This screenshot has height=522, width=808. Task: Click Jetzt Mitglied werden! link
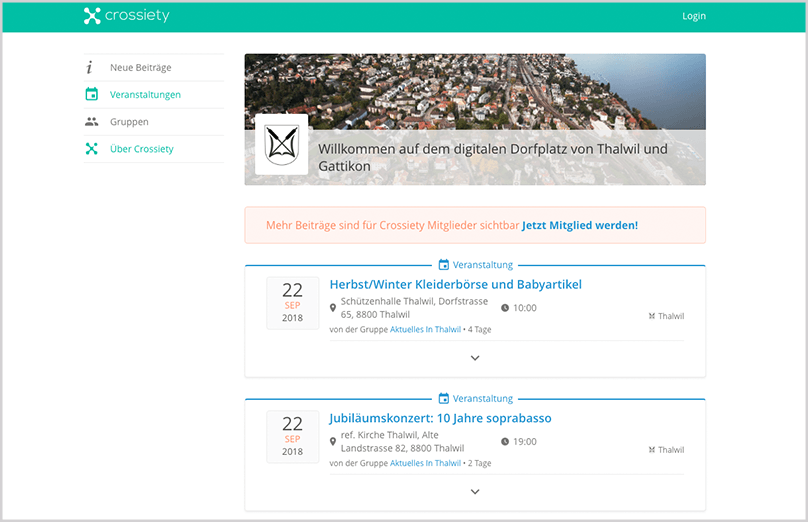(x=580, y=225)
